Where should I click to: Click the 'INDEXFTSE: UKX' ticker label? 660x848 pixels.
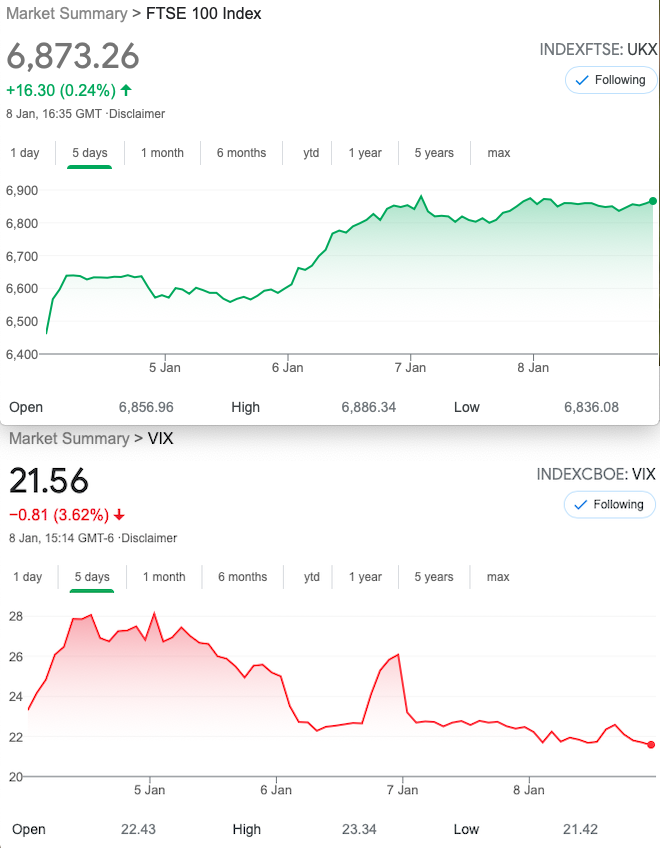[x=598, y=50]
